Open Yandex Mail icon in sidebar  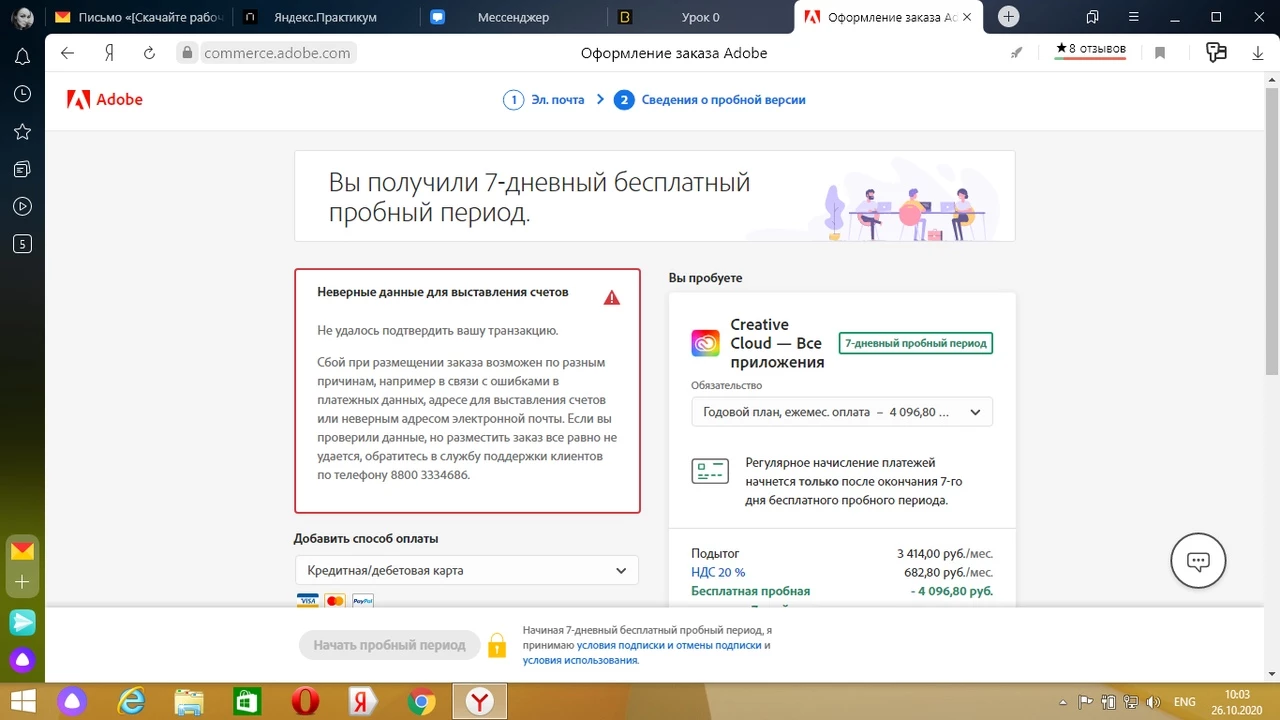click(22, 551)
